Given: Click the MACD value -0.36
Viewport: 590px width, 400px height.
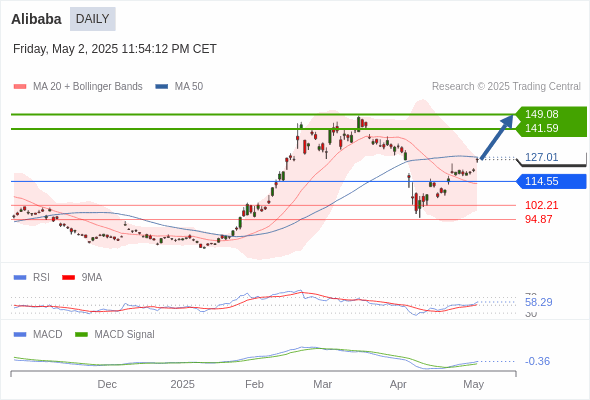Looking at the screenshot, I should [537, 361].
